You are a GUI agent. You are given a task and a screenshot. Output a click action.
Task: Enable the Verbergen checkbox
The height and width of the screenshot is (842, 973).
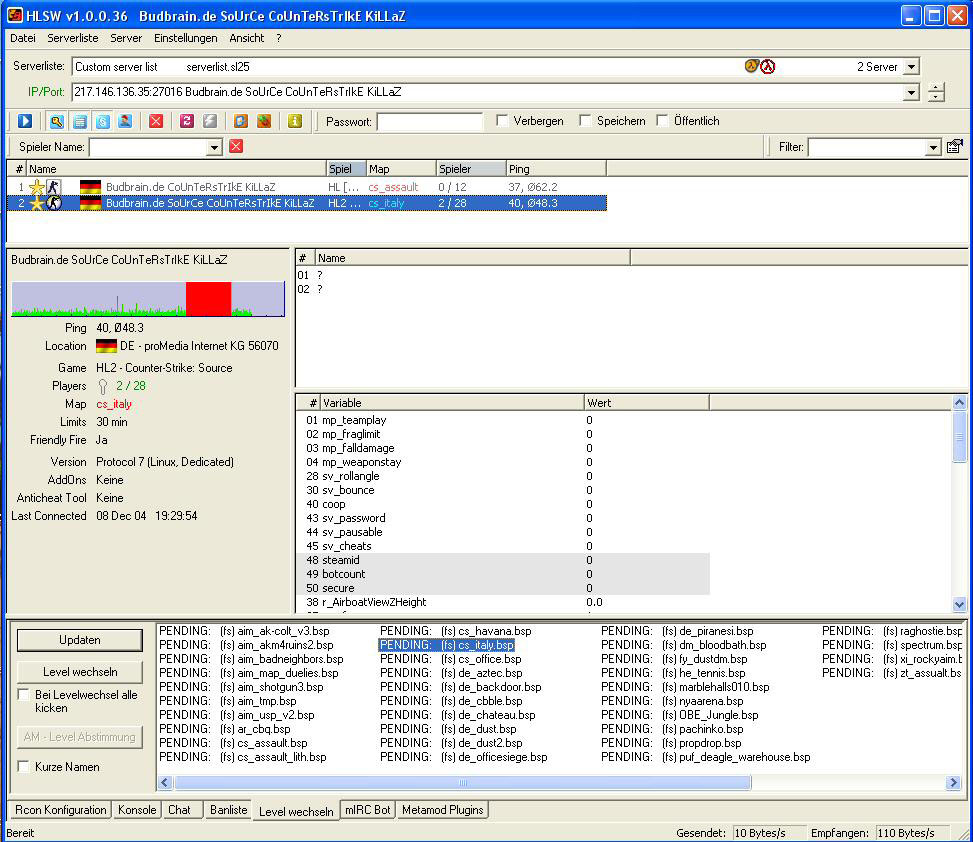click(x=501, y=121)
